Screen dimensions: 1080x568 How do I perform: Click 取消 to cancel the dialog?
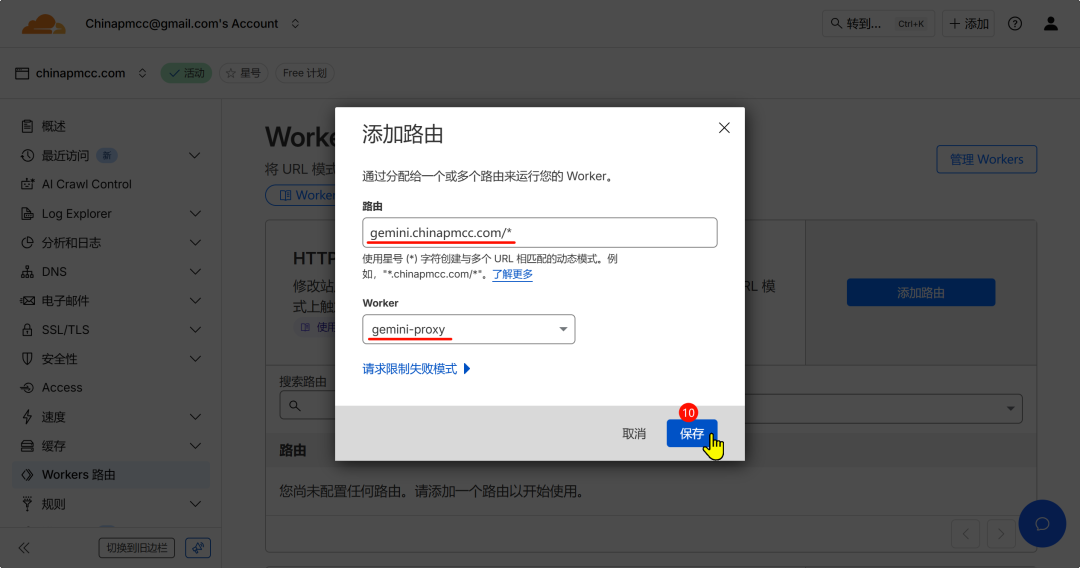[634, 433]
